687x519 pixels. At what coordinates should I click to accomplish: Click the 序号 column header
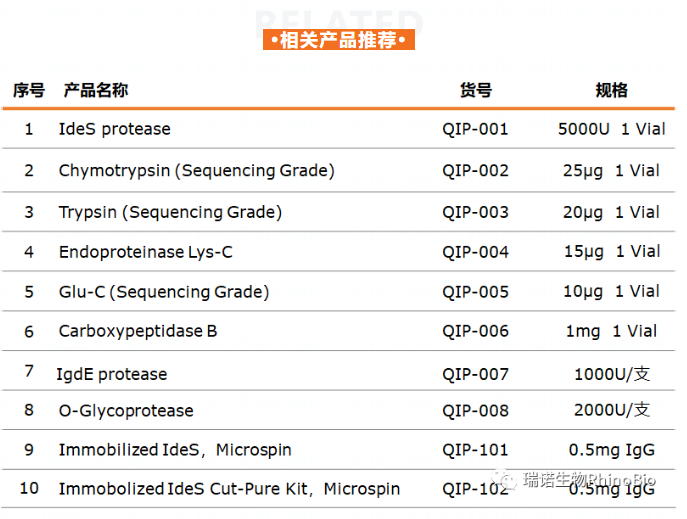29,90
